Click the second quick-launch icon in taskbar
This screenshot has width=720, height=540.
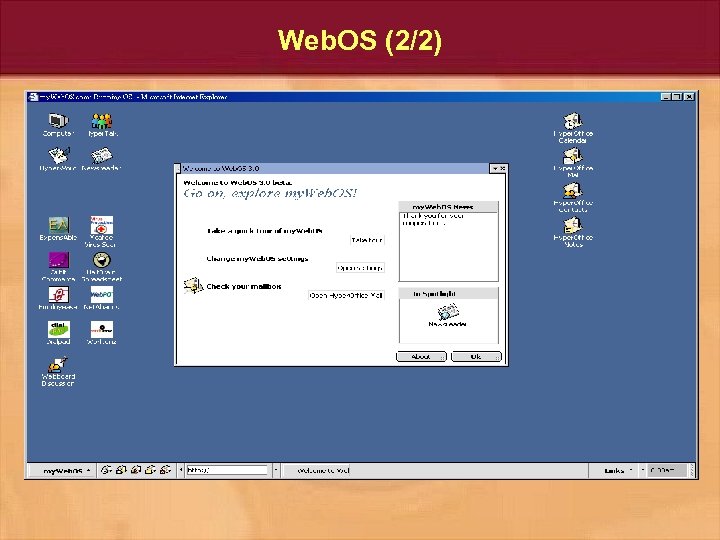[x=121, y=470]
